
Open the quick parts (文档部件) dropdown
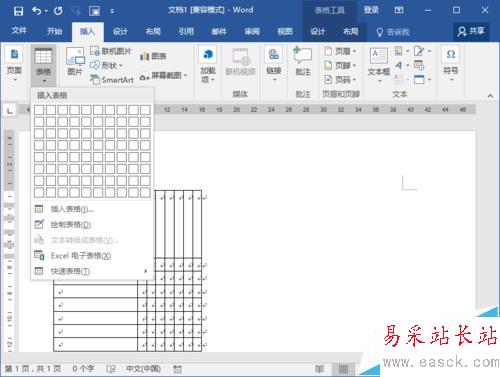402,51
